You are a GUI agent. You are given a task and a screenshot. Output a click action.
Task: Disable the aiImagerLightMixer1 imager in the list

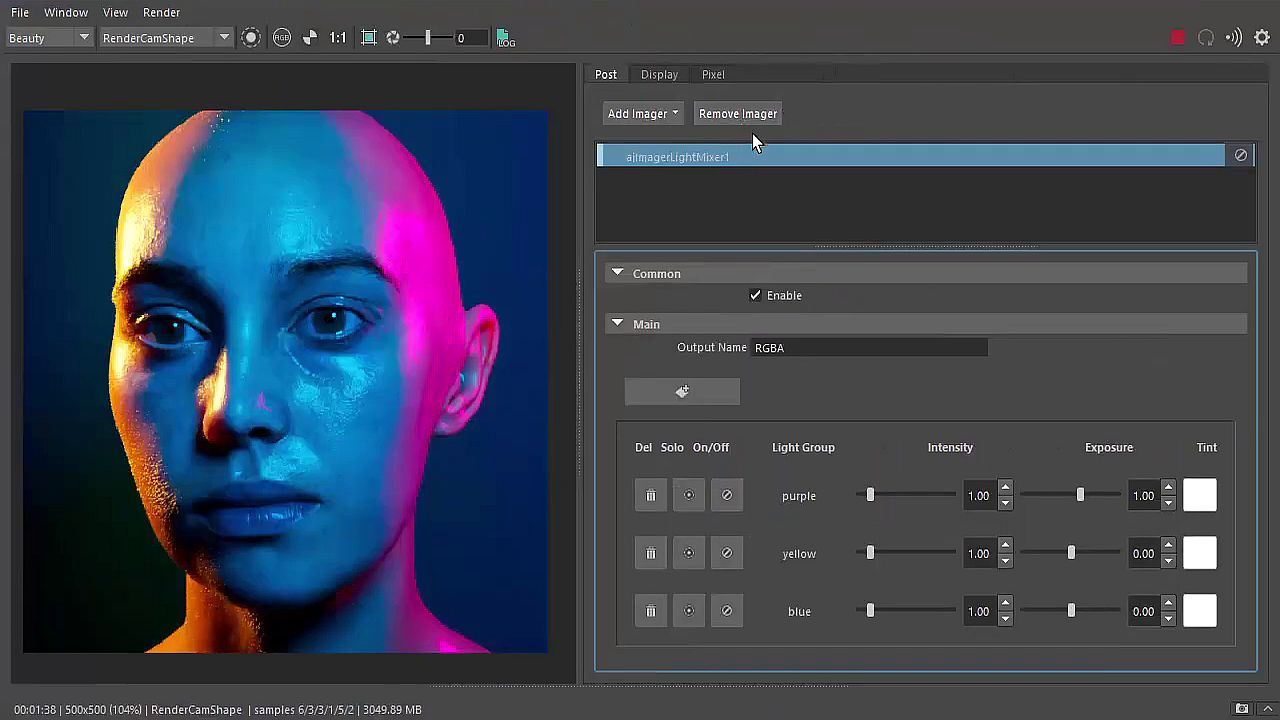tap(1240, 155)
